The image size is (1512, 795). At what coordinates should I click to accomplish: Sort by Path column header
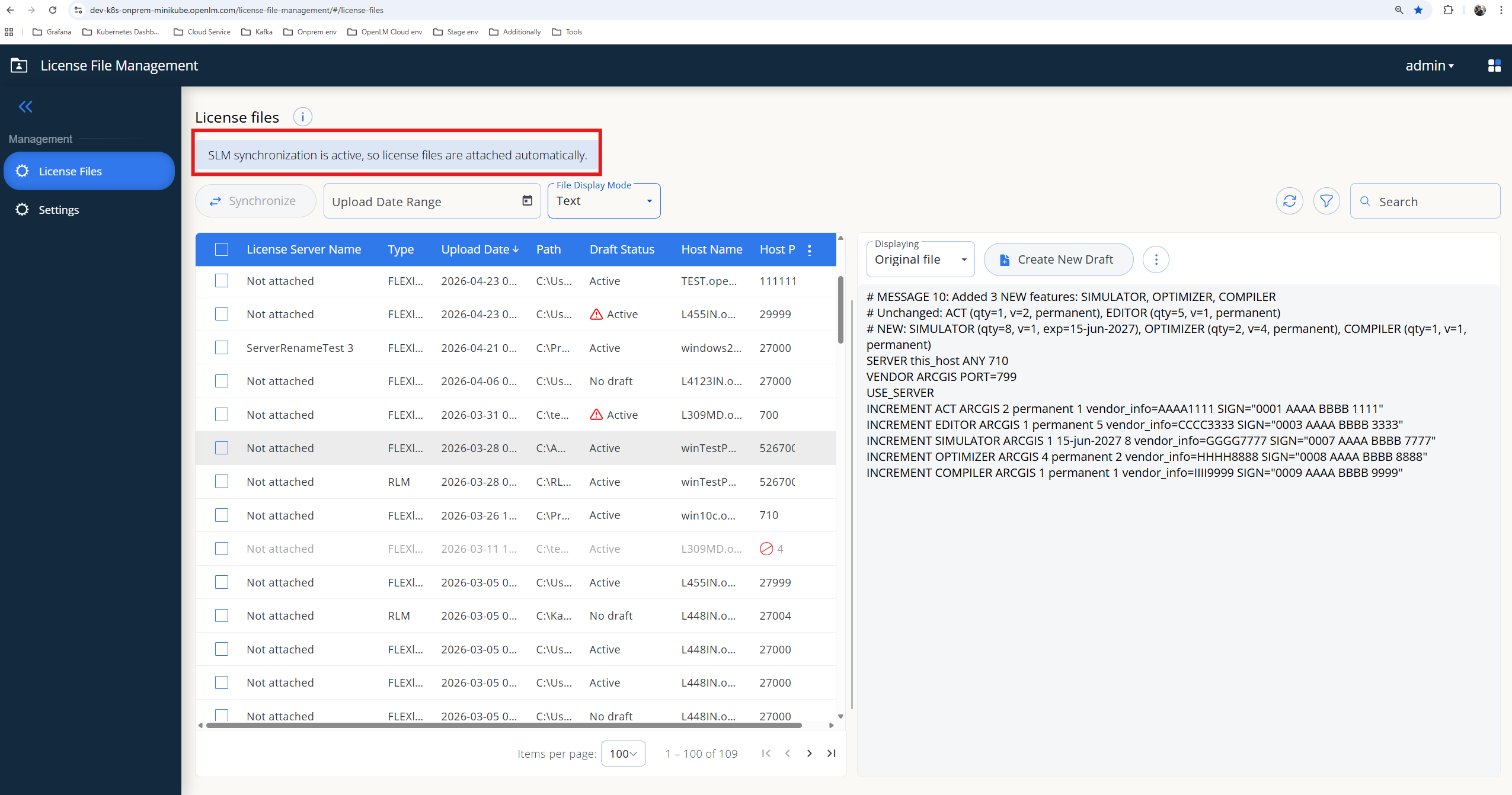click(548, 249)
